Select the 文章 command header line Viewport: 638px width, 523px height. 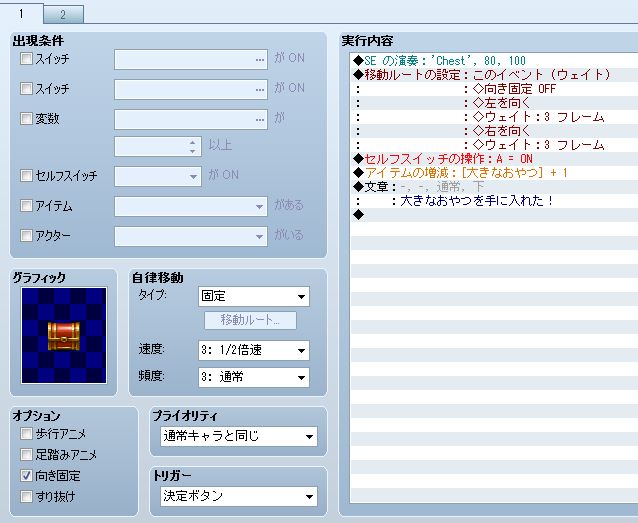pos(494,187)
